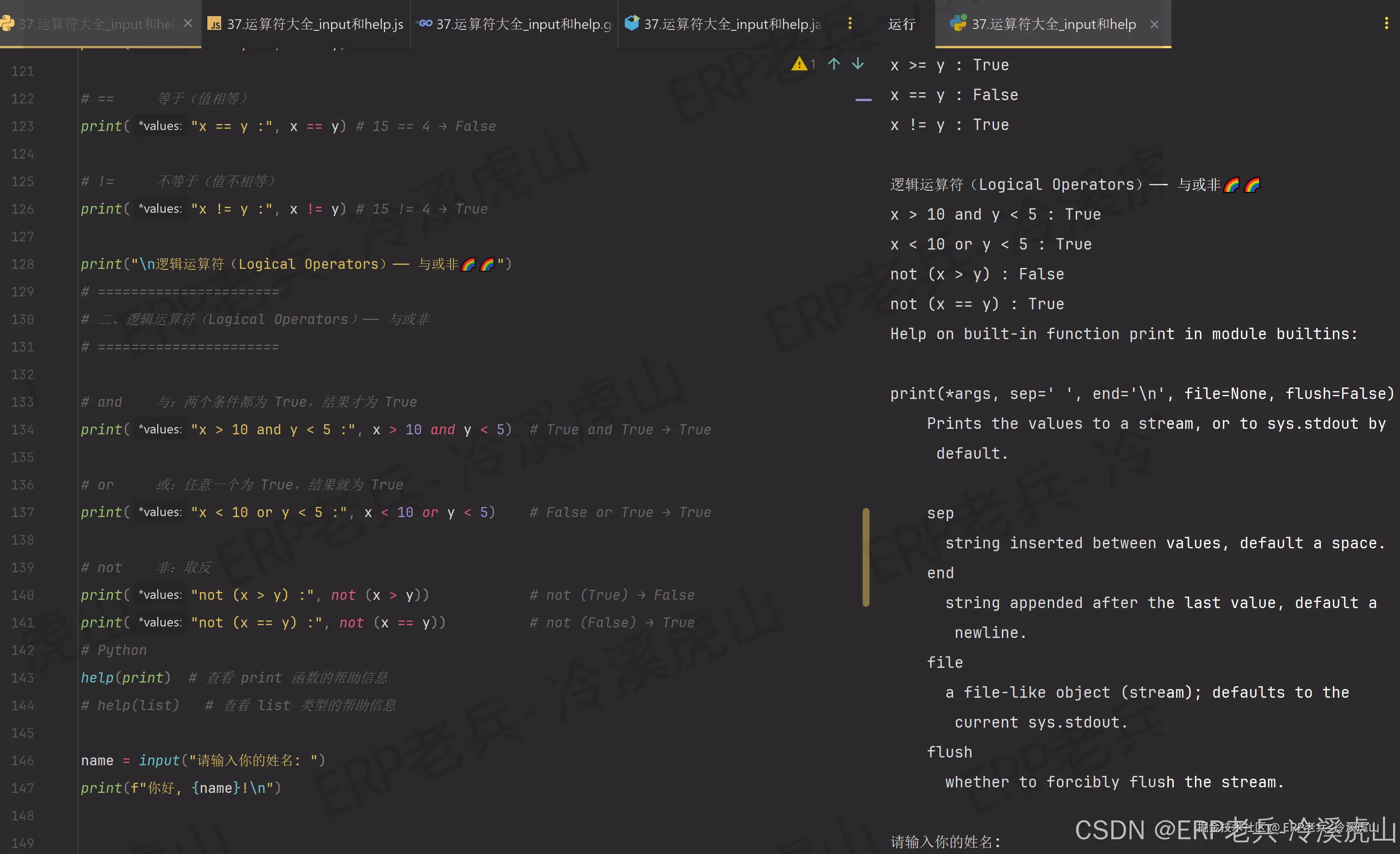Click the purple stripe mark in gutter
Screen dimensions: 1400x854
(x=863, y=100)
